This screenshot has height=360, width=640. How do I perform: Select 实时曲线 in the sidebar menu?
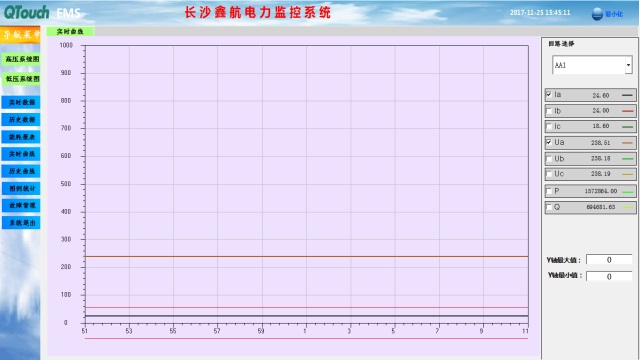coord(21,154)
